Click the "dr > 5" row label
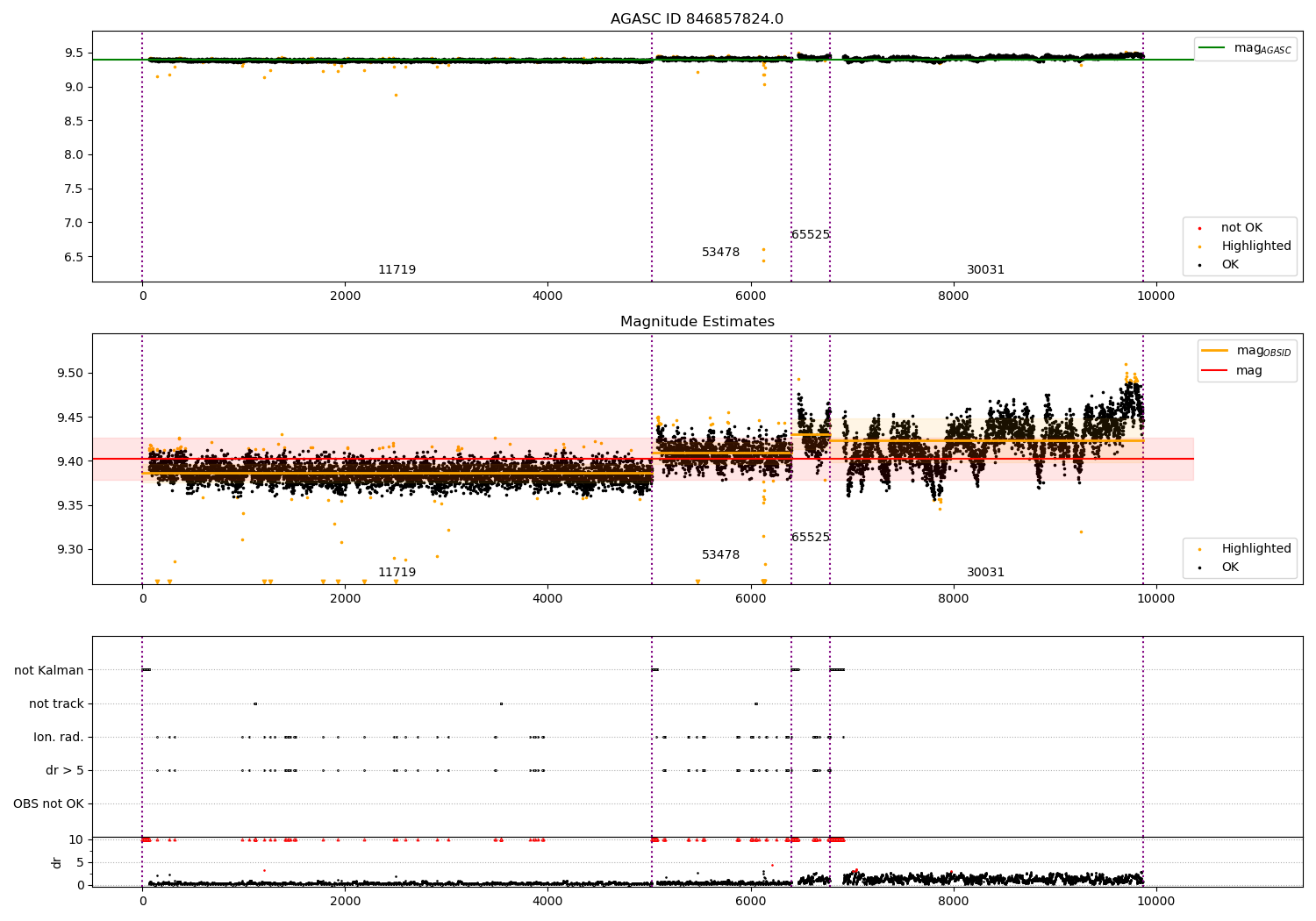This screenshot has width=1316, height=921. coord(65,770)
